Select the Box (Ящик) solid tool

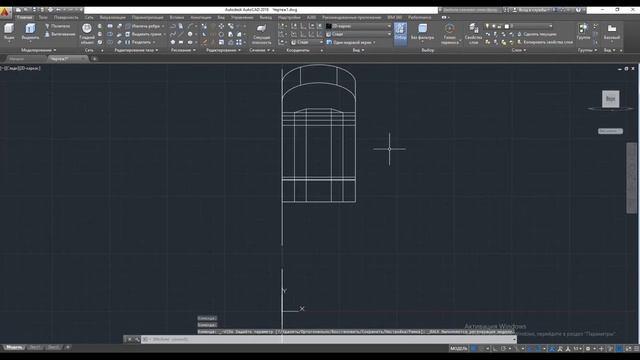tap(9, 32)
